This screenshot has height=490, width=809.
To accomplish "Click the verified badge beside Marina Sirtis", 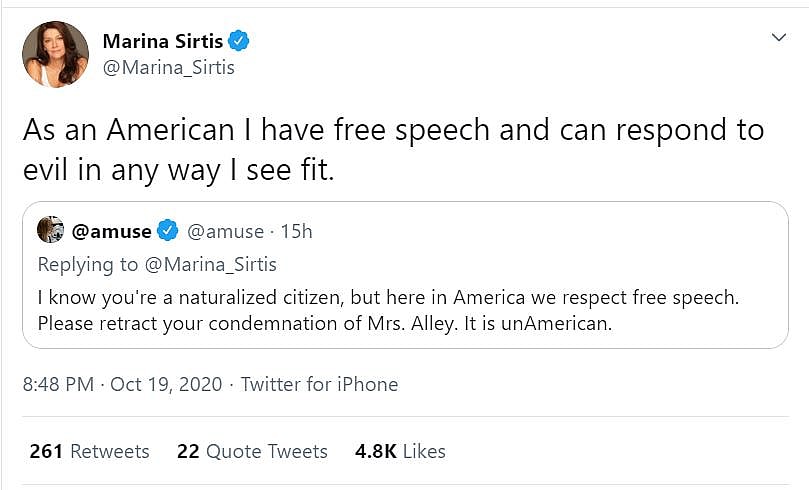I will [x=239, y=41].
